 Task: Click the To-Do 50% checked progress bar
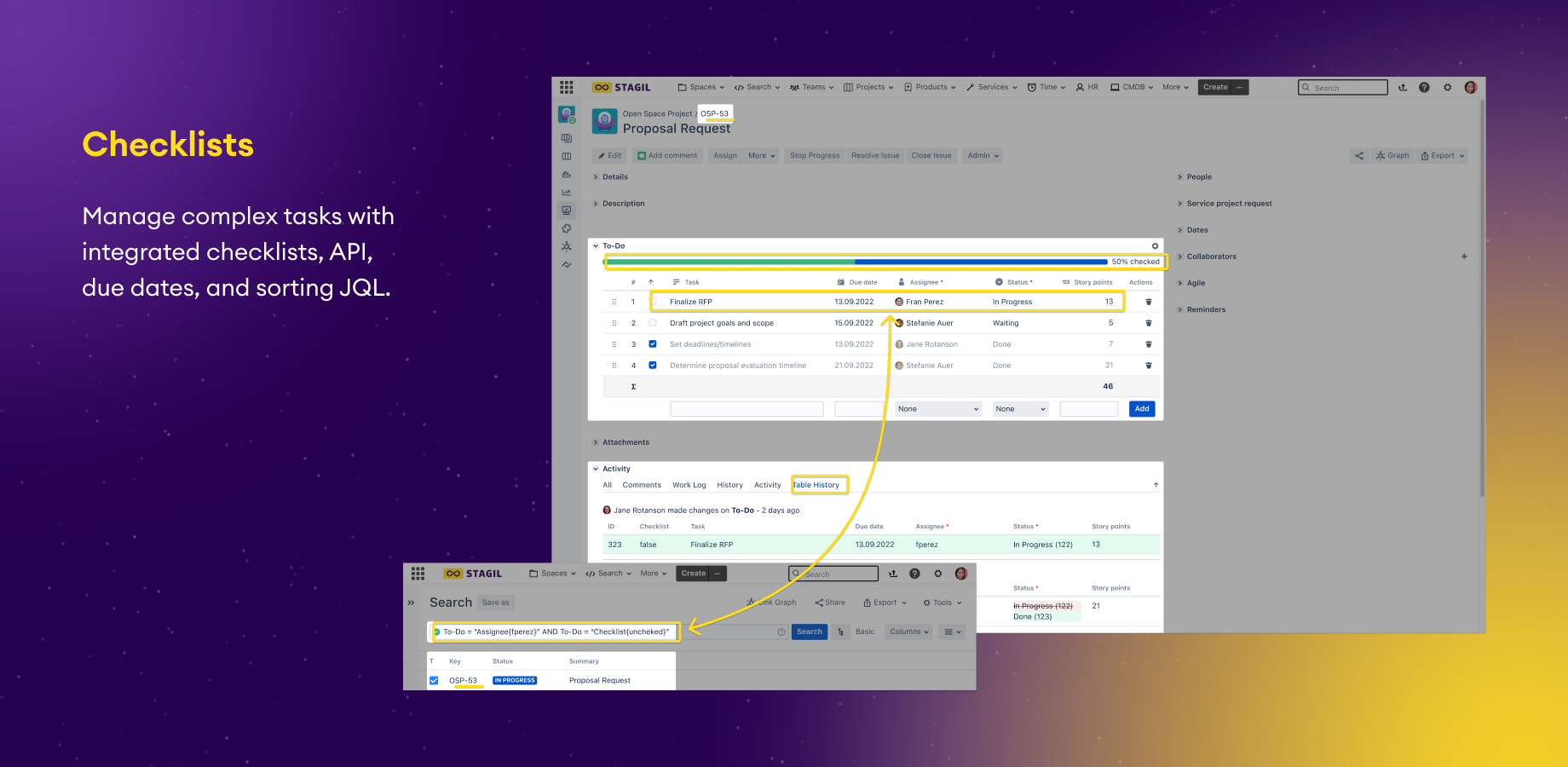[856, 262]
